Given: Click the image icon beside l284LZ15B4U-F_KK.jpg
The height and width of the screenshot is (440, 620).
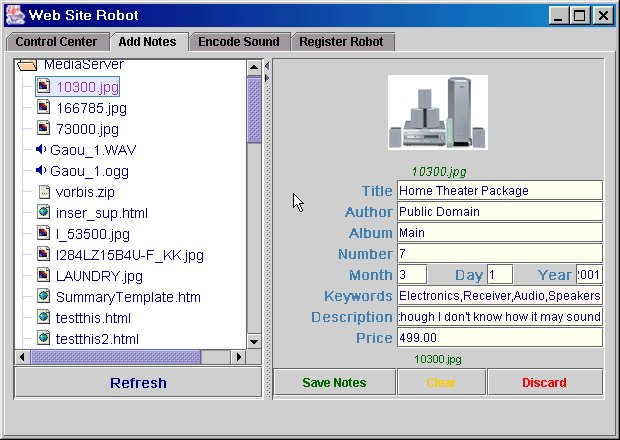Looking at the screenshot, I should pos(43,254).
